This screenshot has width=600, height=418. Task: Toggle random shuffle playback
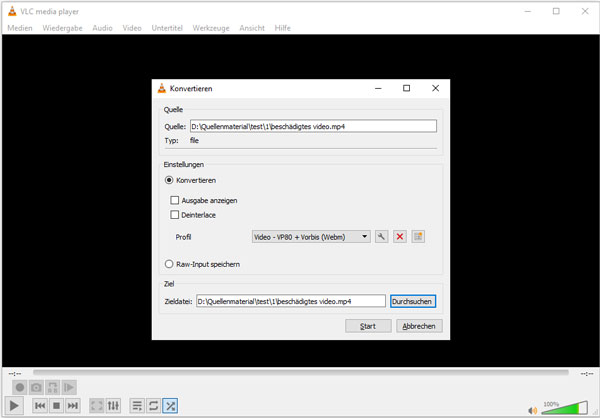click(x=170, y=405)
